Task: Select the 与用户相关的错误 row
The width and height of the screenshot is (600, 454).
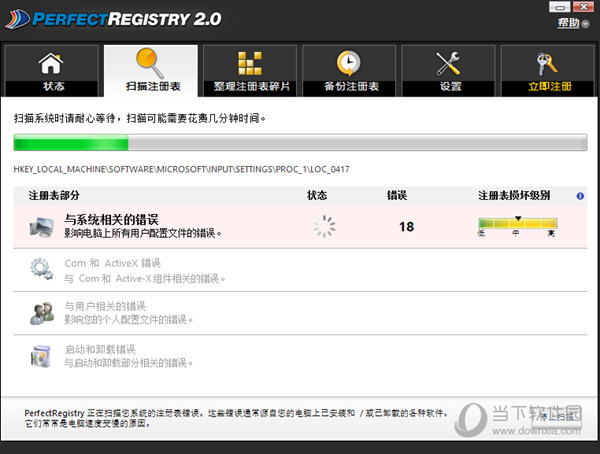Action: point(300,313)
